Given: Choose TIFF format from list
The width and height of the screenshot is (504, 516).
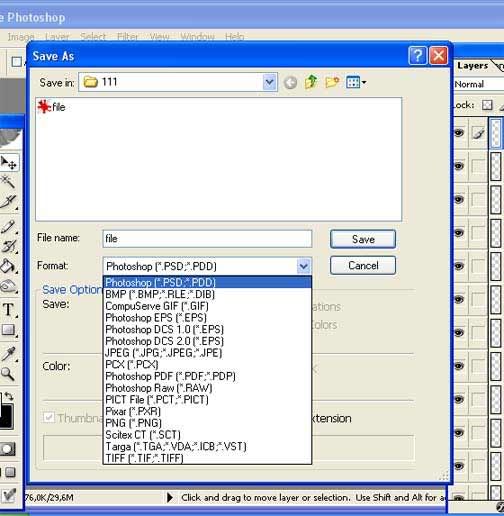Looking at the screenshot, I should click(207, 458).
